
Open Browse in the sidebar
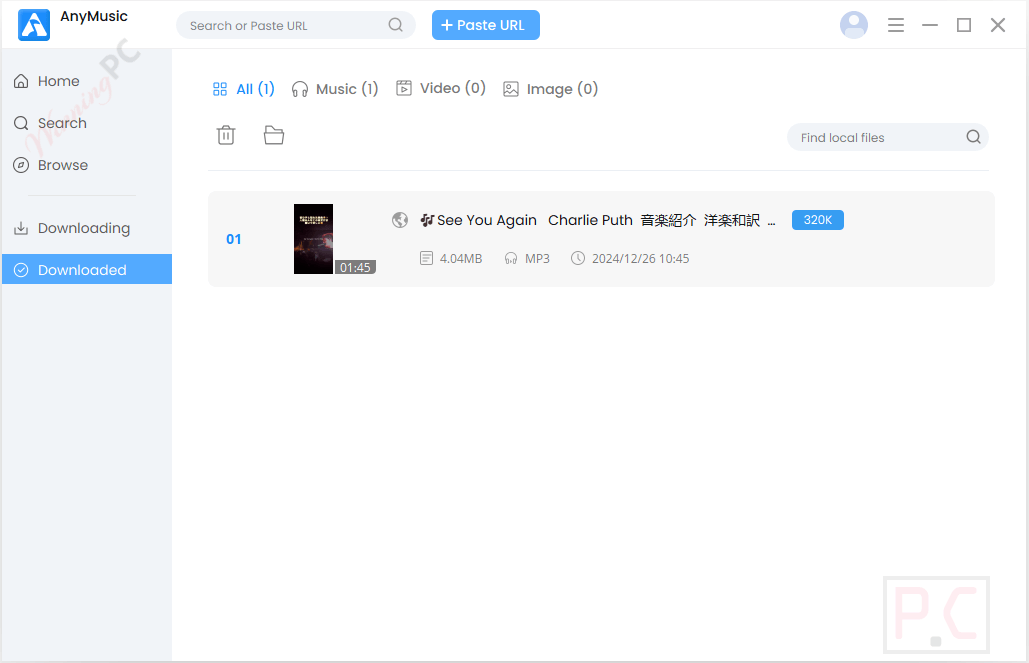(87, 165)
